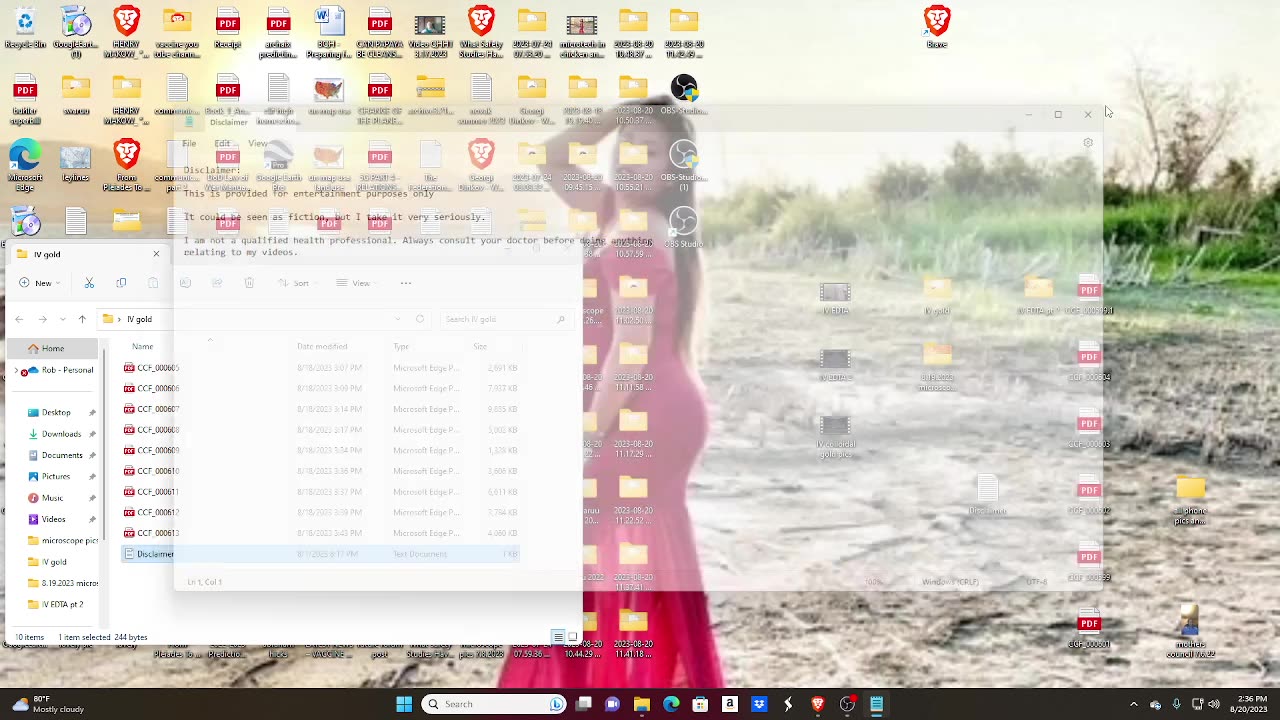Viewport: 1280px width, 720px height.
Task: Launch Brave browser from the taskbar
Action: pyautogui.click(x=817, y=704)
